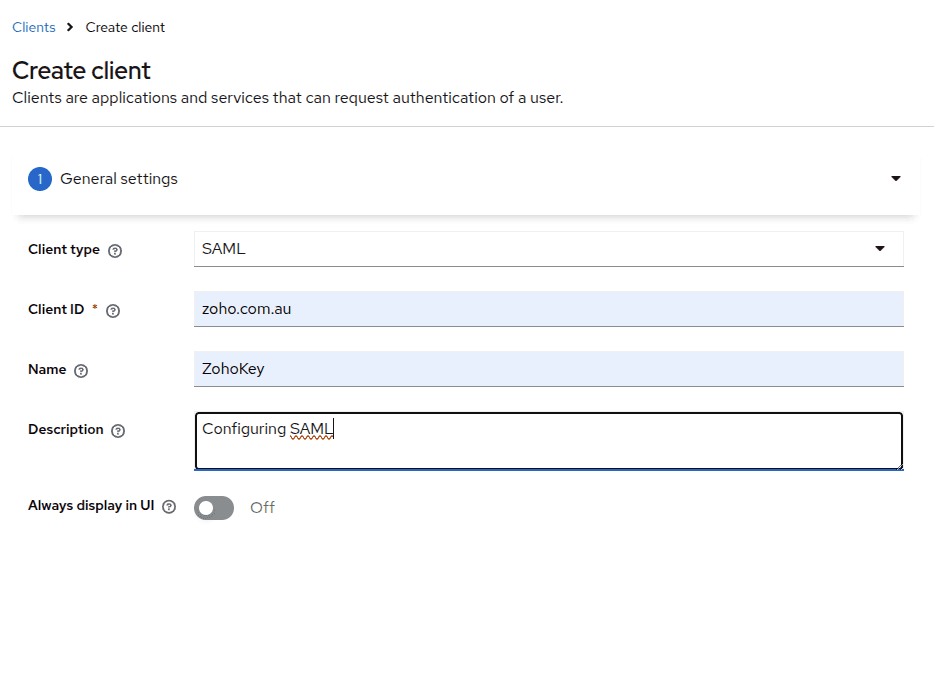
Task: Show help for Always display in UI
Action: coord(169,507)
